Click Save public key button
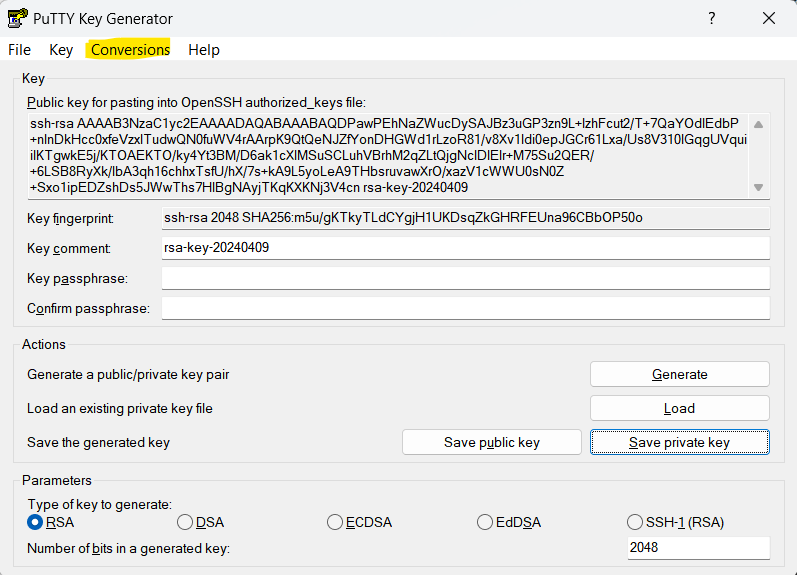Viewport: 797px width, 575px height. tap(492, 442)
